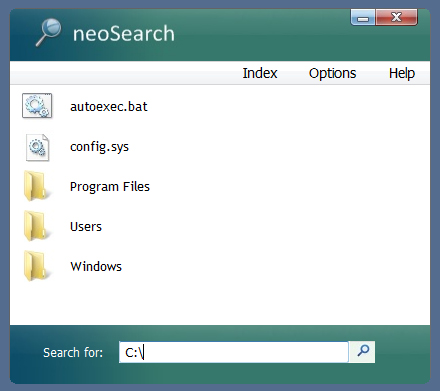
Task: Click the 'Search for:' label
Action: point(73,352)
